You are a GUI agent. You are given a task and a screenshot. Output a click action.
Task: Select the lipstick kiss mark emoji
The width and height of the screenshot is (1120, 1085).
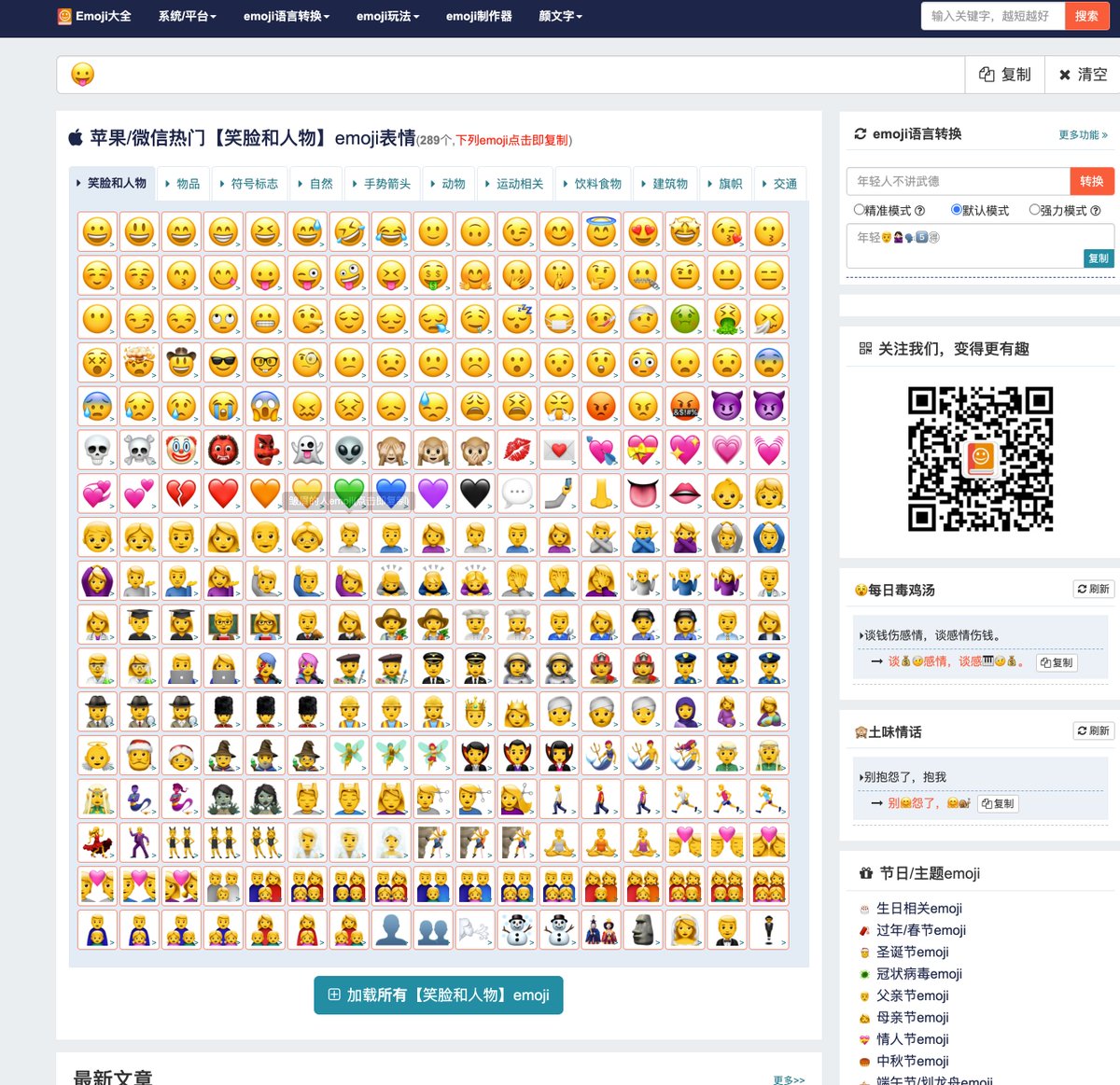tap(517, 450)
